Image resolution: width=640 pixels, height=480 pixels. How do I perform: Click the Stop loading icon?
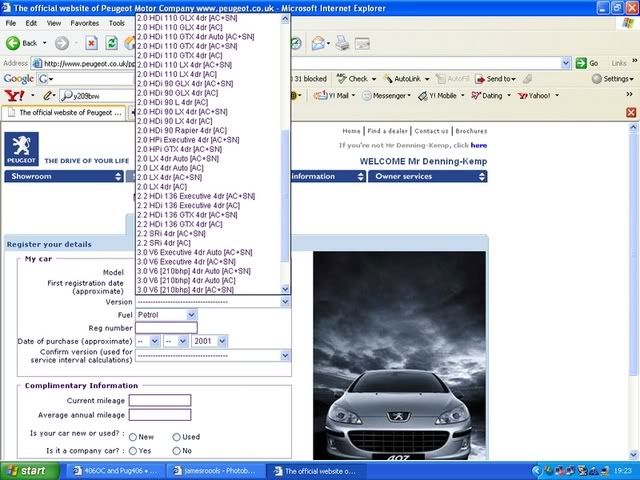tap(91, 43)
